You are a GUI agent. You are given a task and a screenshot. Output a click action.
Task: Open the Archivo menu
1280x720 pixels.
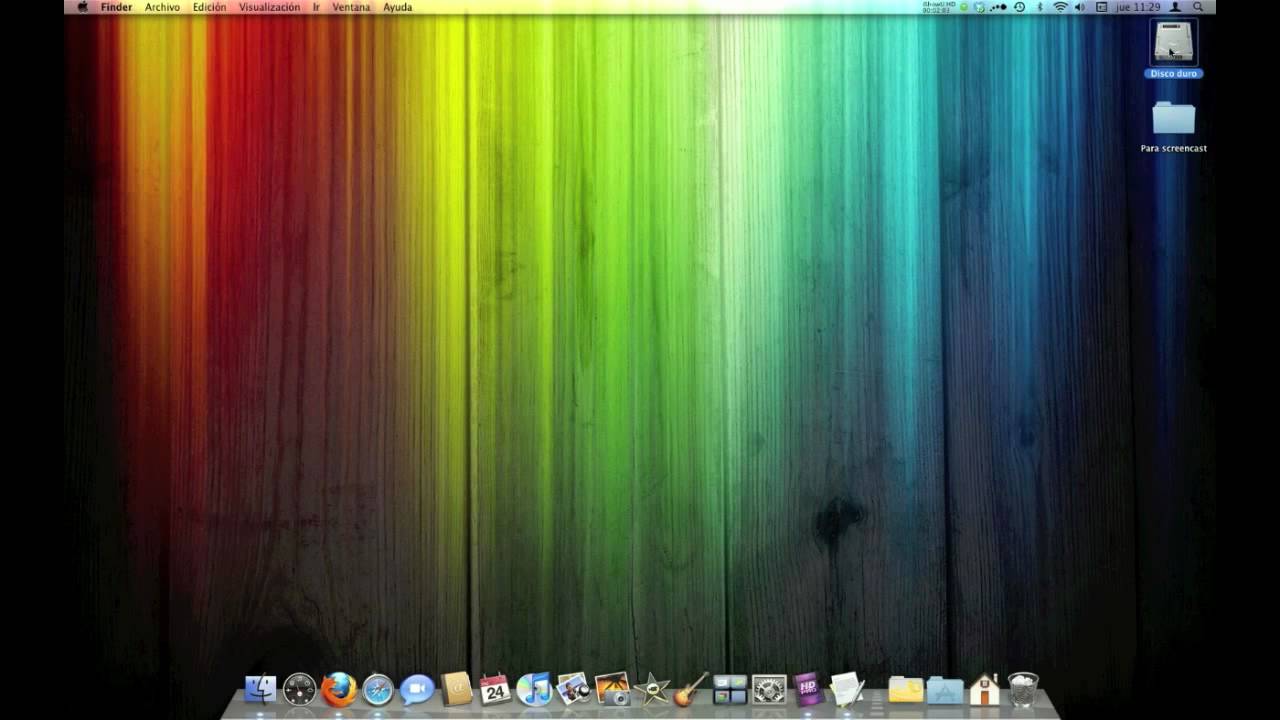162,7
